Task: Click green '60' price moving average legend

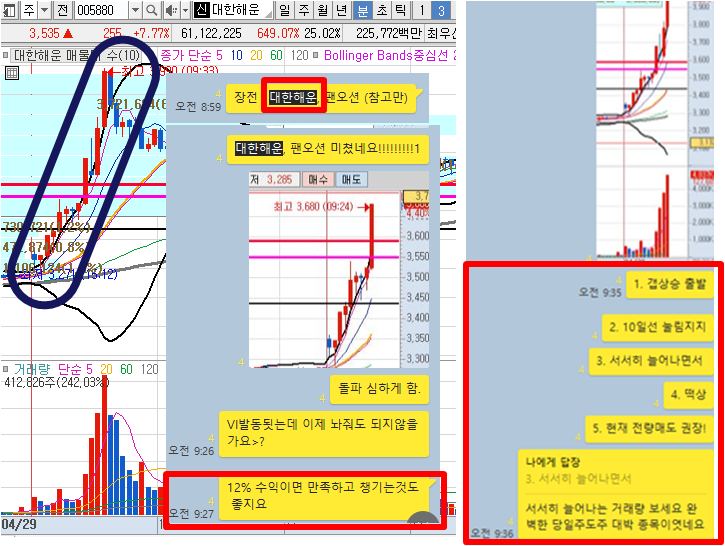Action: (x=276, y=55)
